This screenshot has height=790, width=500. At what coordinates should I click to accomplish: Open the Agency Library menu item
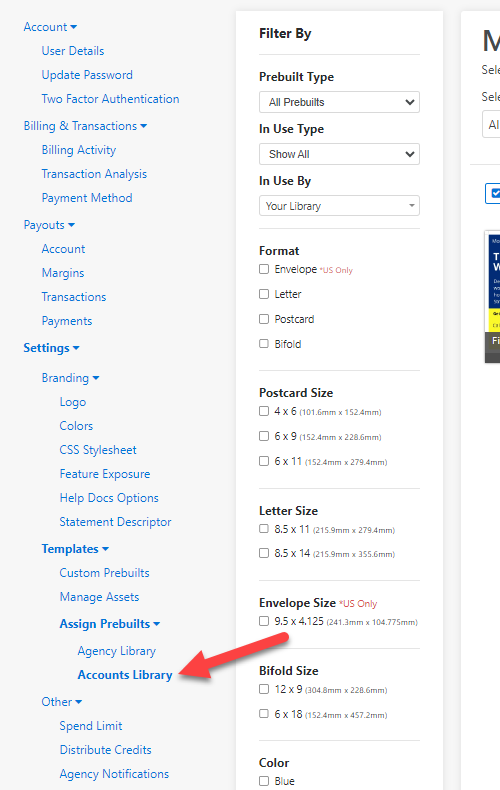(x=116, y=651)
